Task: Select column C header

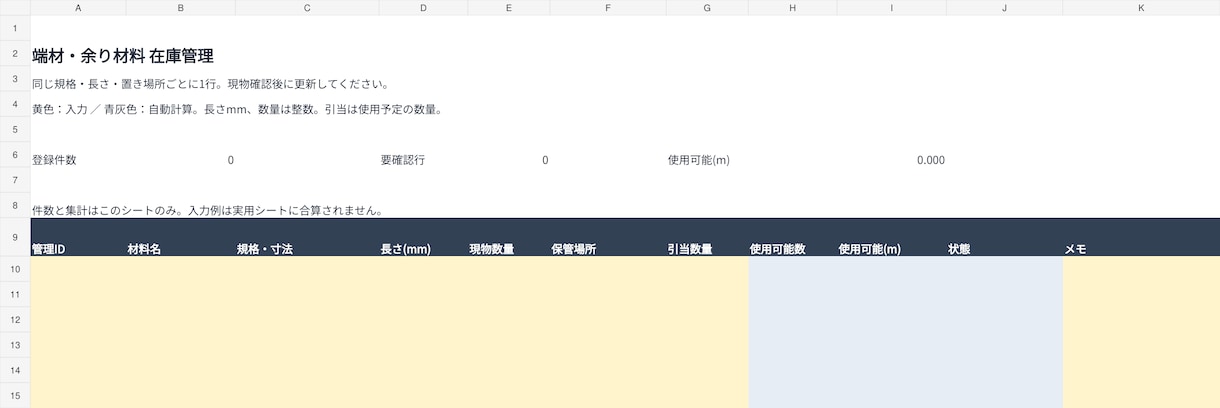Action: click(307, 7)
